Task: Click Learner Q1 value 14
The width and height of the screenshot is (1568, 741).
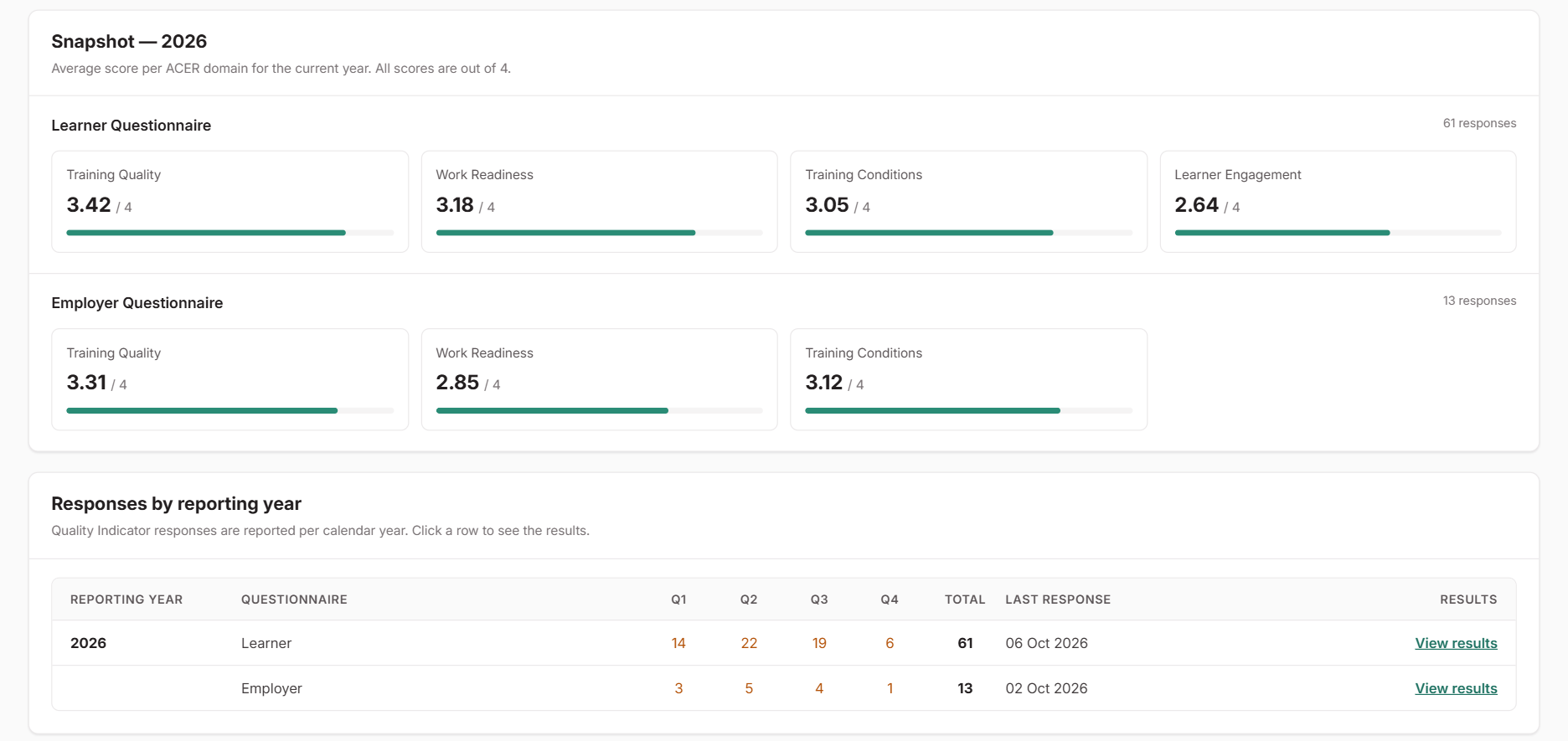Action: tap(678, 643)
